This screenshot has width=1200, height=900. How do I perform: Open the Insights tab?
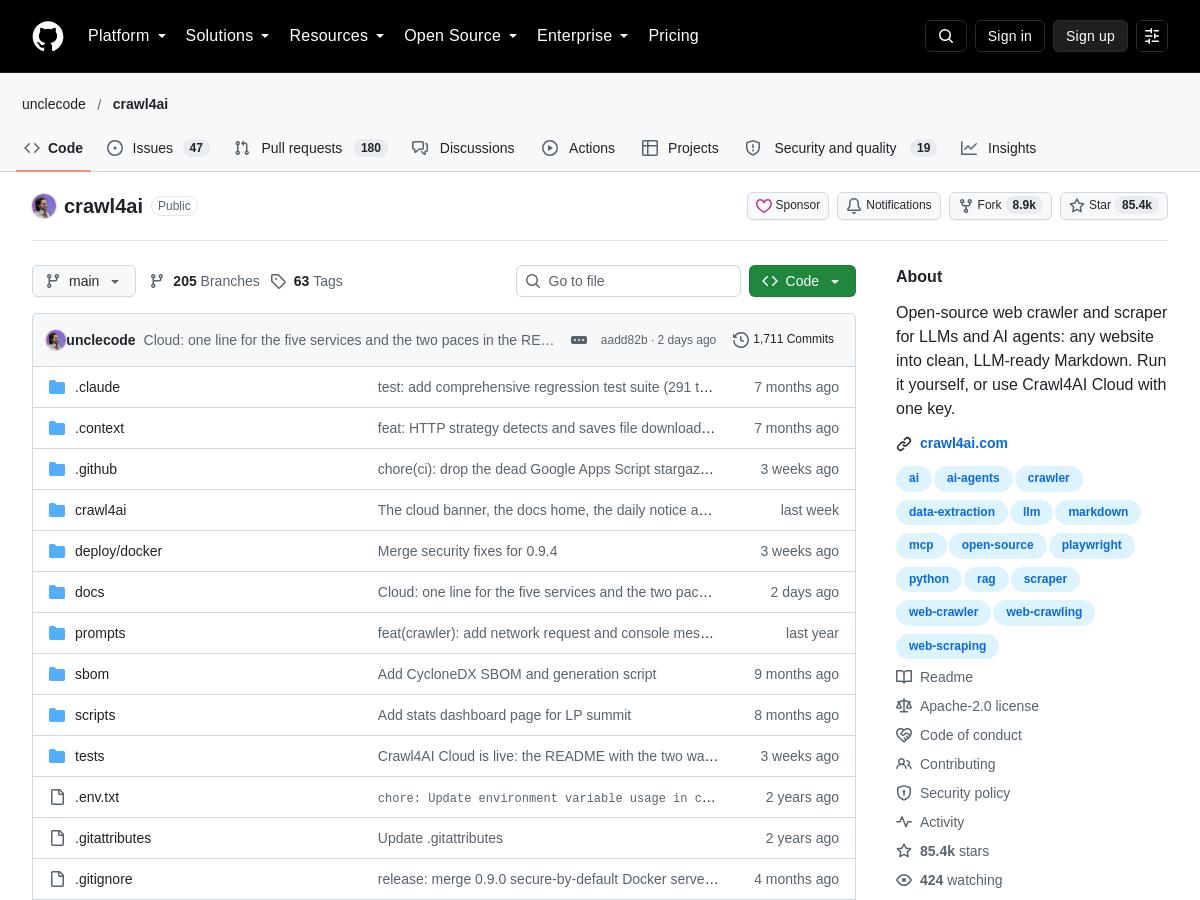999,148
